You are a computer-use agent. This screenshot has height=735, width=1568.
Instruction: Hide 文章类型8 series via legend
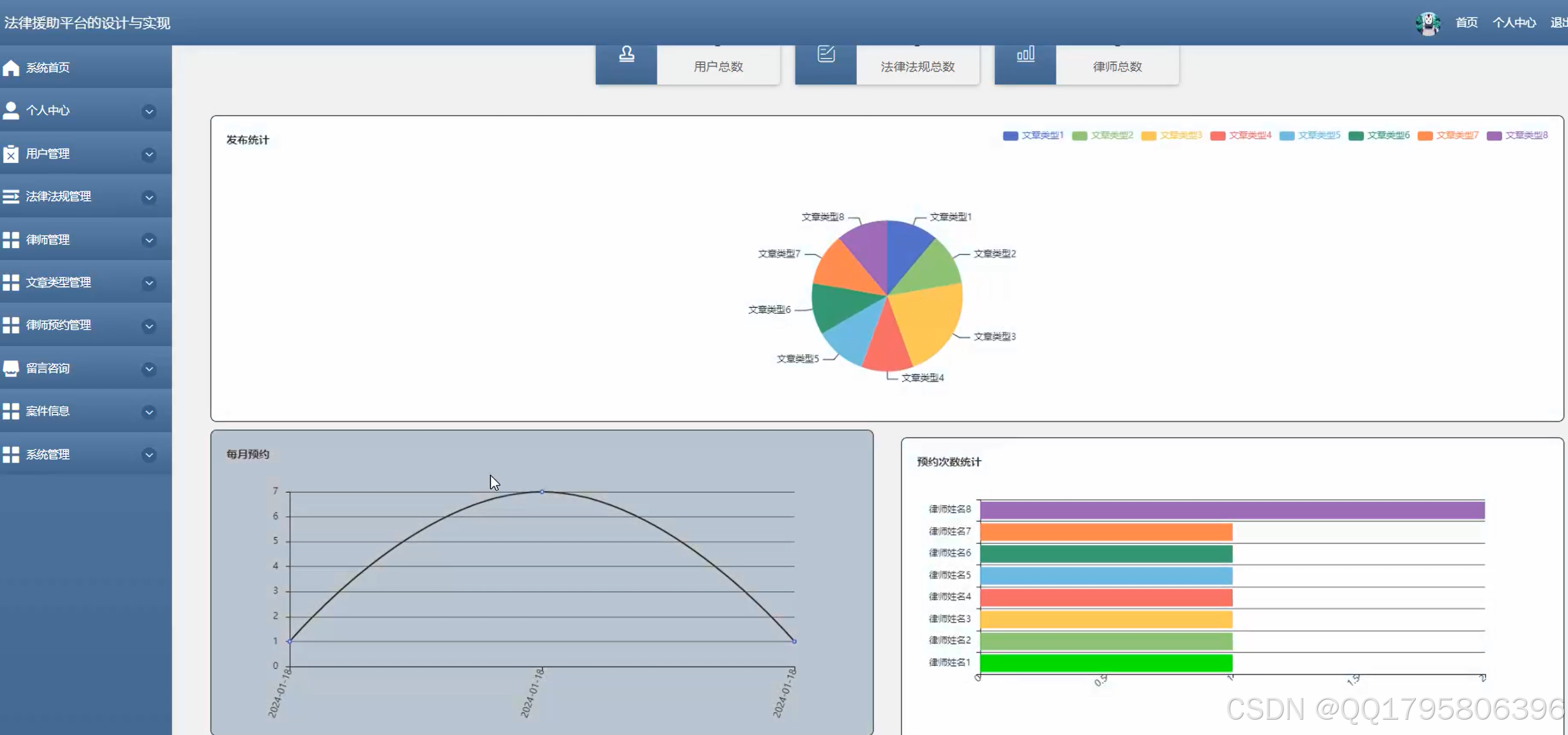(1516, 135)
